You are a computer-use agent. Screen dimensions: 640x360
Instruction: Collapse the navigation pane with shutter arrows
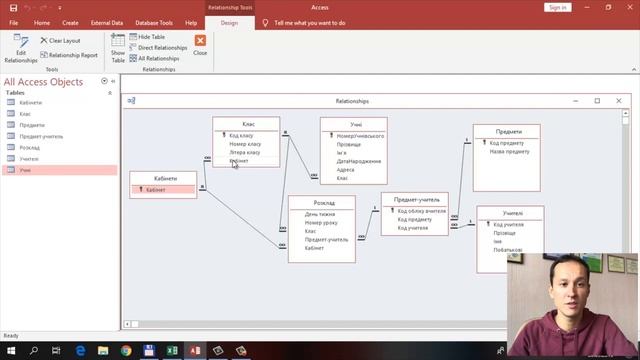pyautogui.click(x=113, y=81)
